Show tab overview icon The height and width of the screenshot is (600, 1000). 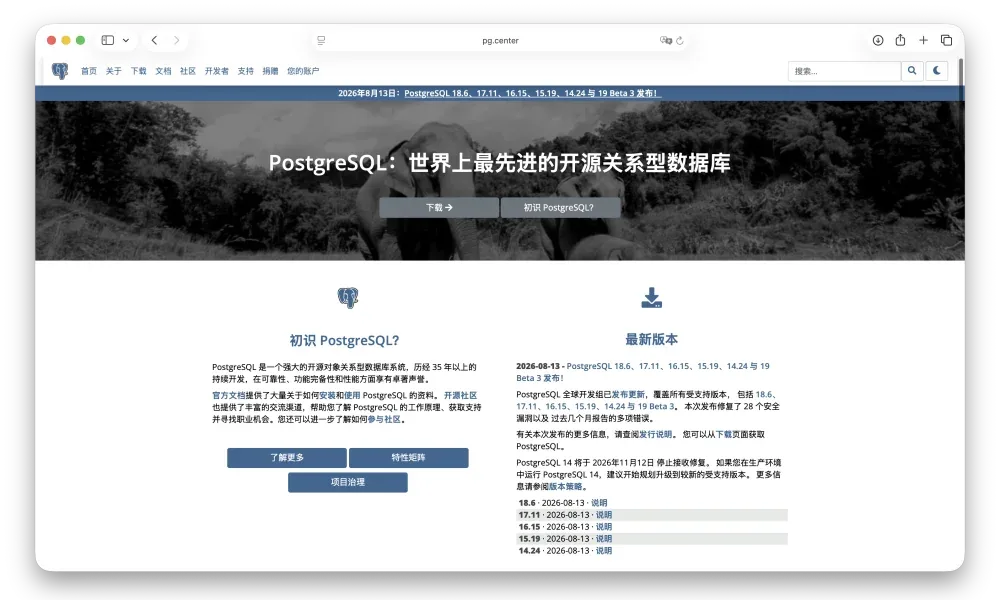point(946,40)
